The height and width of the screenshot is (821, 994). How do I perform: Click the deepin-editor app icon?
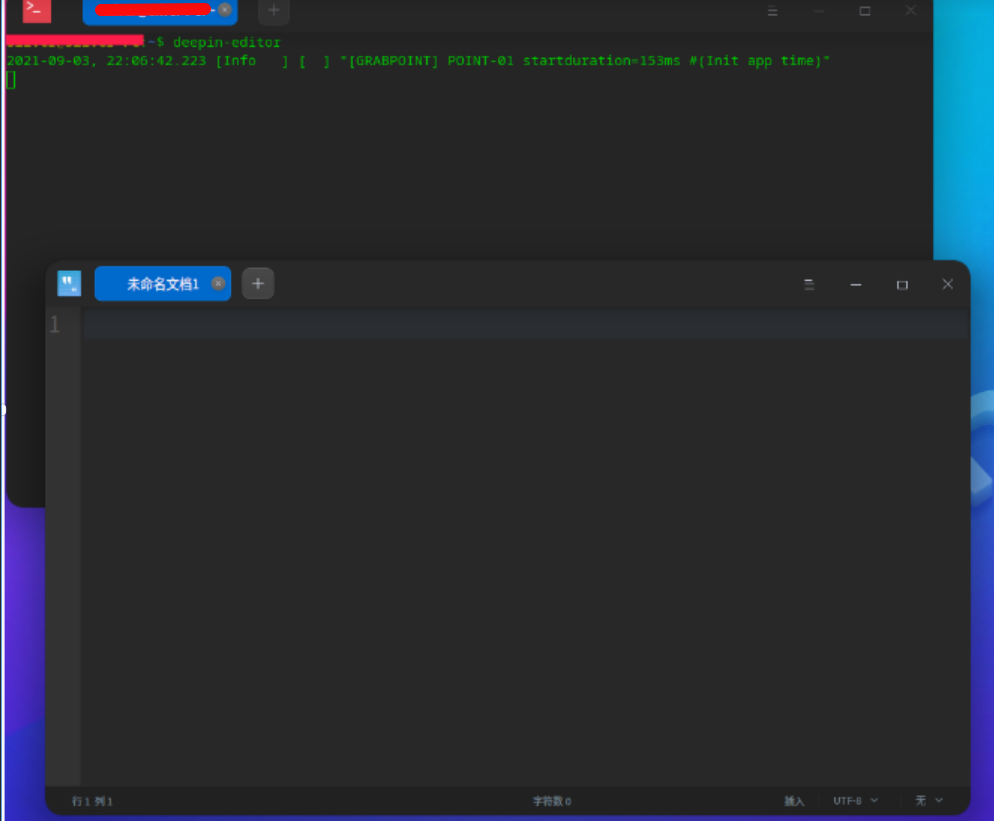click(69, 283)
